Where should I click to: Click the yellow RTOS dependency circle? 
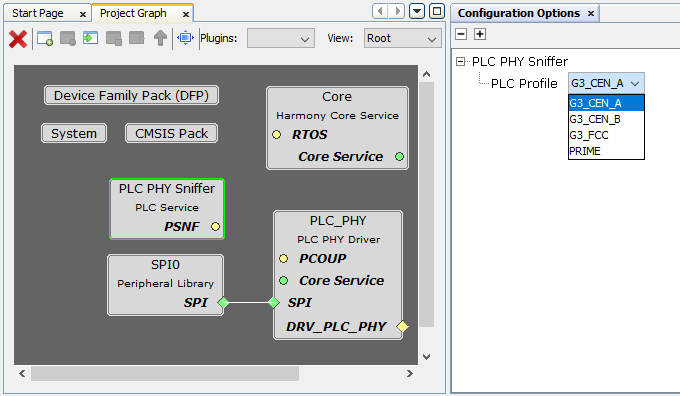(276, 134)
